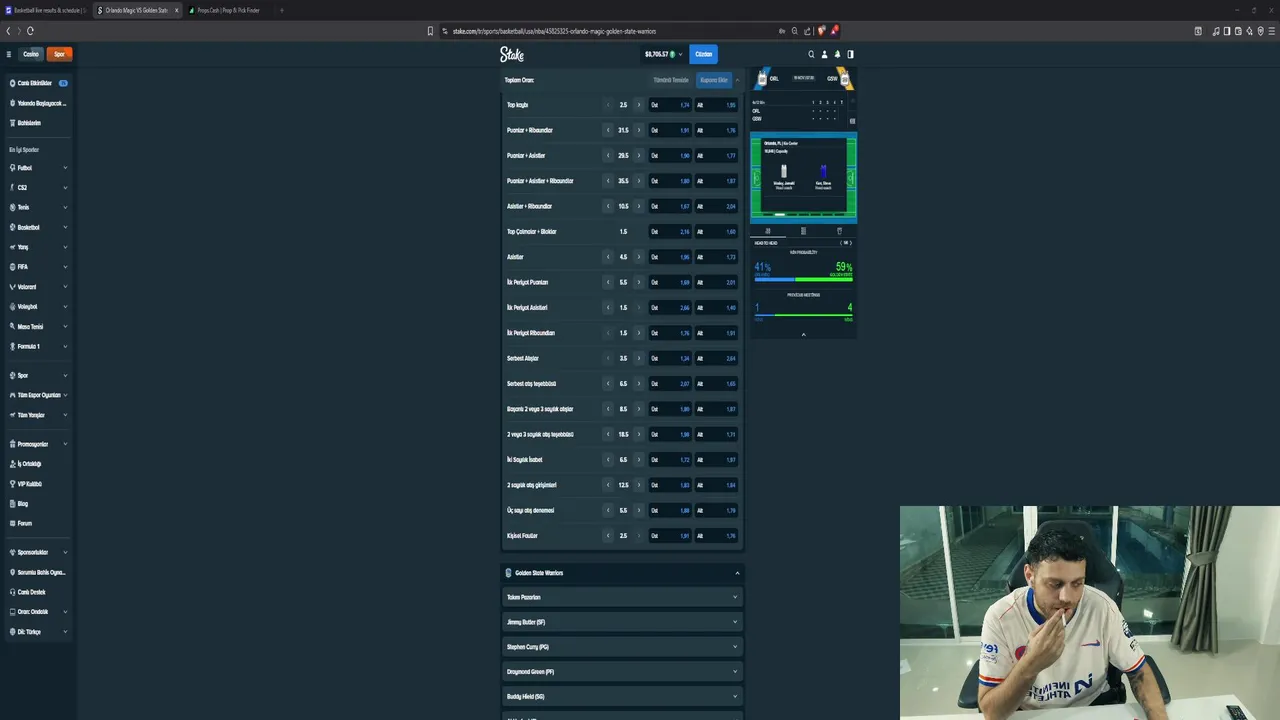Image resolution: width=1280 pixels, height=720 pixels.
Task: Expand the Buddy Hield (SG) row
Action: click(622, 696)
